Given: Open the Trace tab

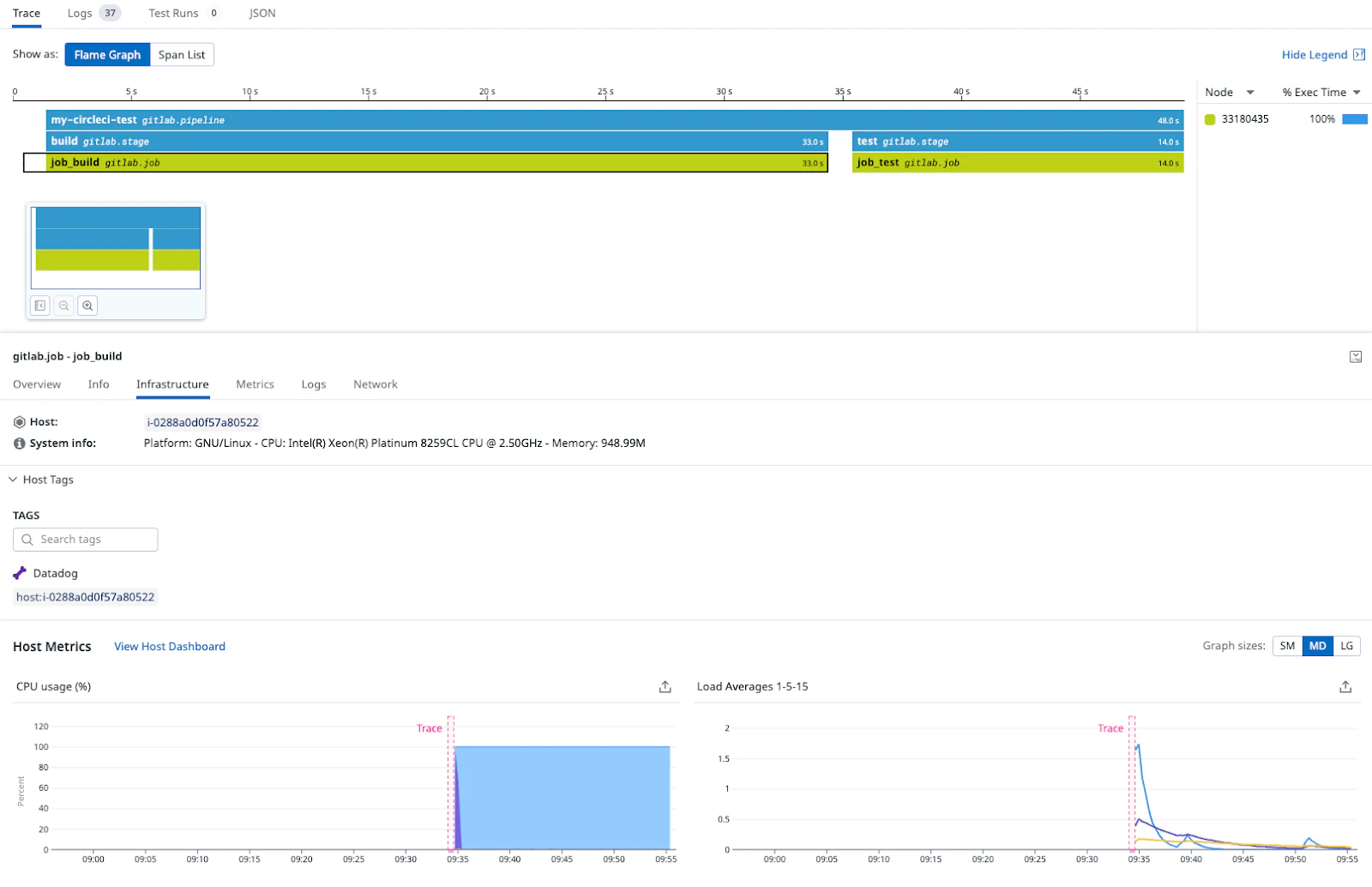Looking at the screenshot, I should (x=27, y=14).
